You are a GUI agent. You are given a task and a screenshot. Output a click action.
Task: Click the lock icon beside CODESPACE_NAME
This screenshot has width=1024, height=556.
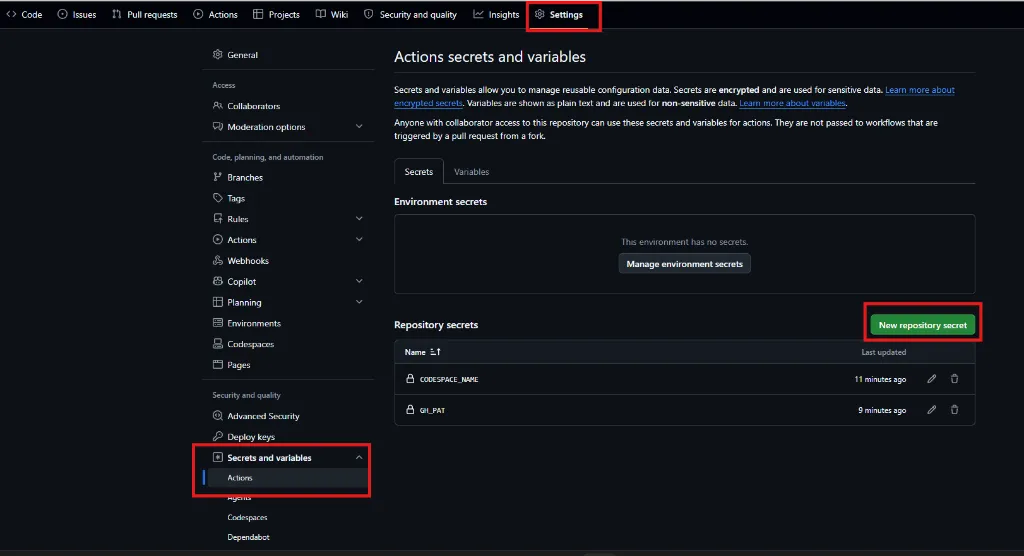(410, 378)
